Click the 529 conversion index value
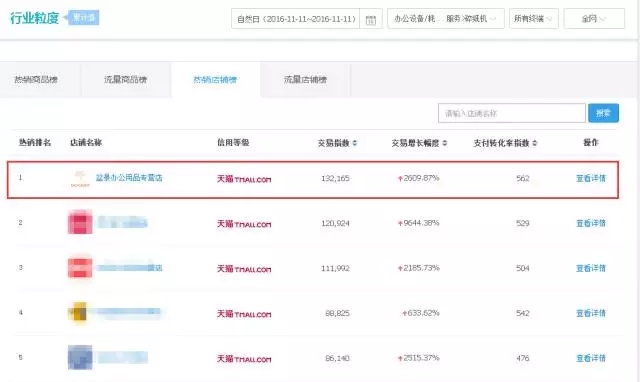 click(522, 223)
